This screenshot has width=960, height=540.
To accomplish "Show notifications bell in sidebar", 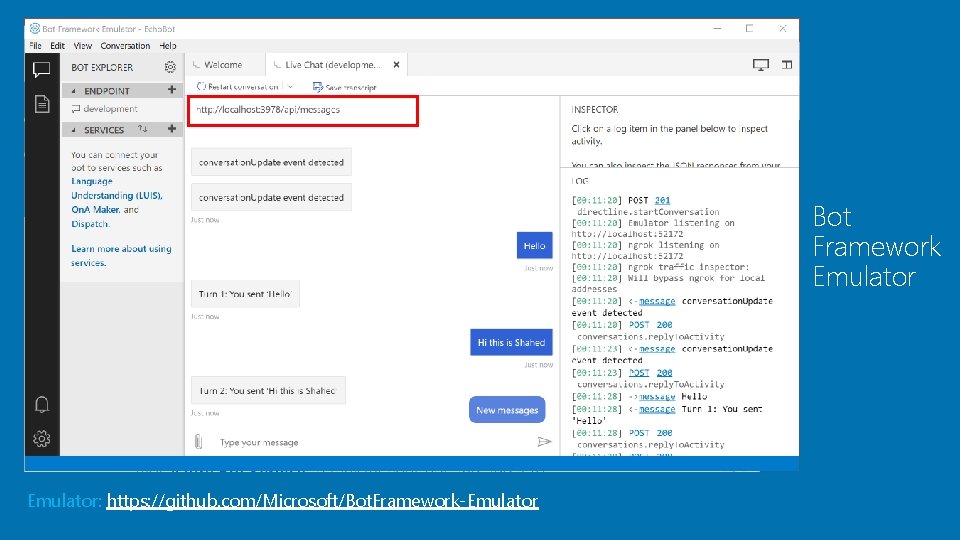I will pyautogui.click(x=42, y=405).
